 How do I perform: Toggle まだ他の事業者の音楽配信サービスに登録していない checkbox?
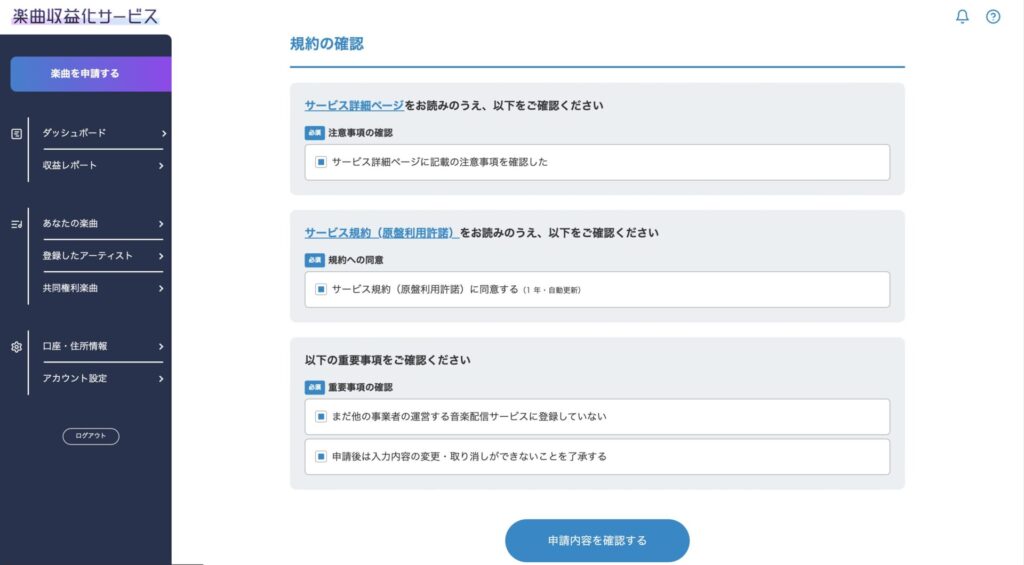(x=321, y=416)
